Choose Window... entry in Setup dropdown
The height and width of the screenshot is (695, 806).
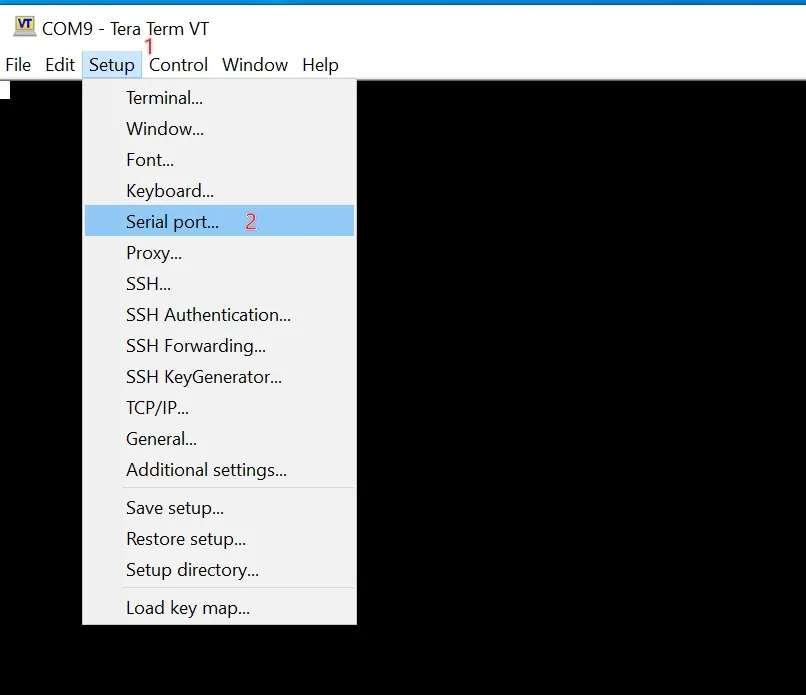(219, 129)
